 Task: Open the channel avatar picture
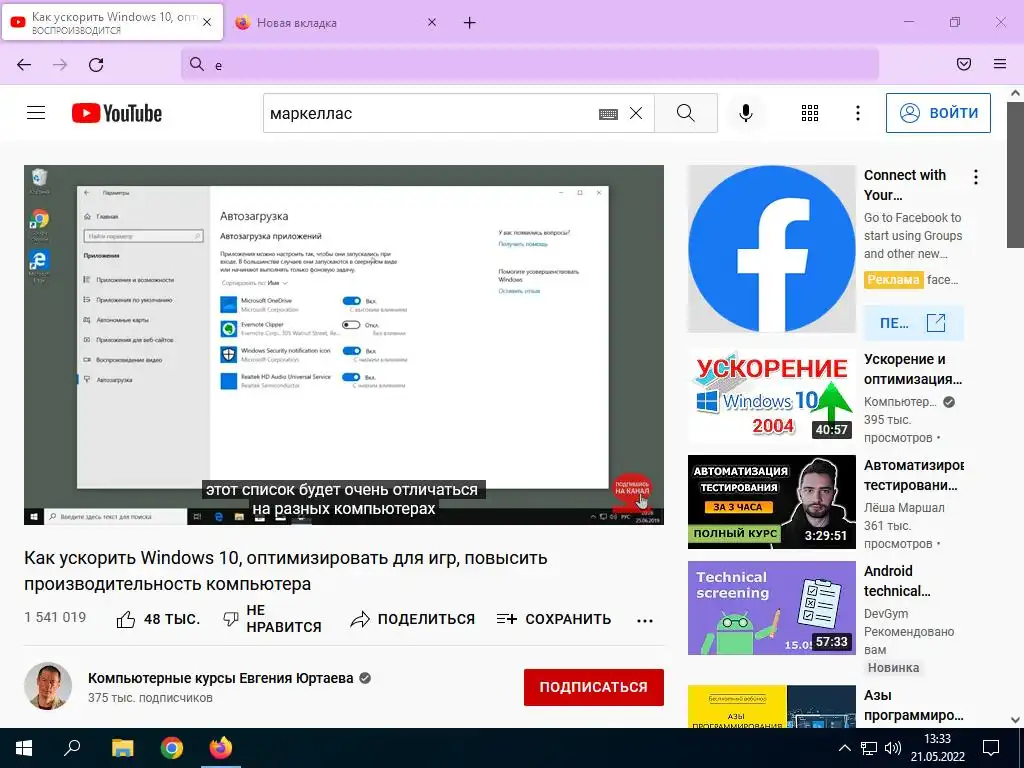(48, 686)
